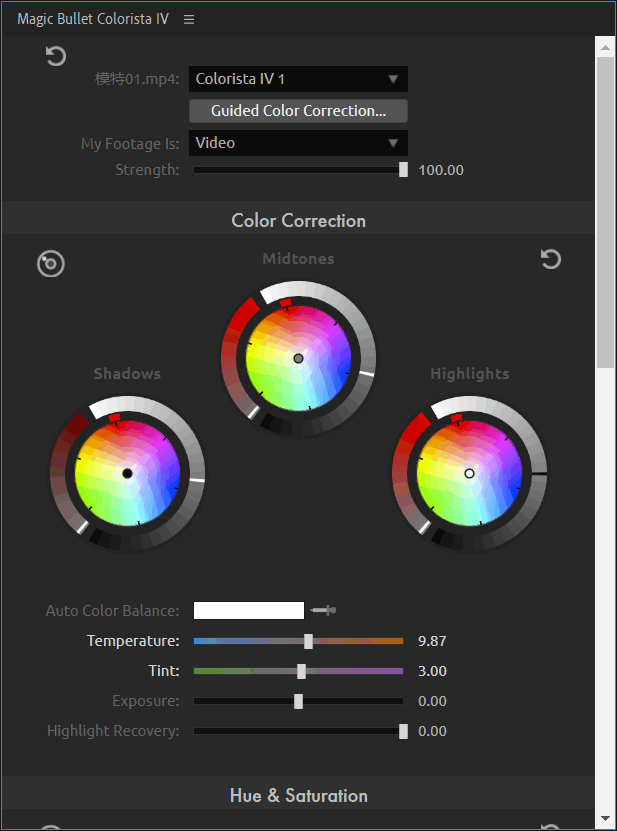Image resolution: width=617 pixels, height=831 pixels.
Task: Click the Highlights wheel label
Action: pyautogui.click(x=470, y=374)
